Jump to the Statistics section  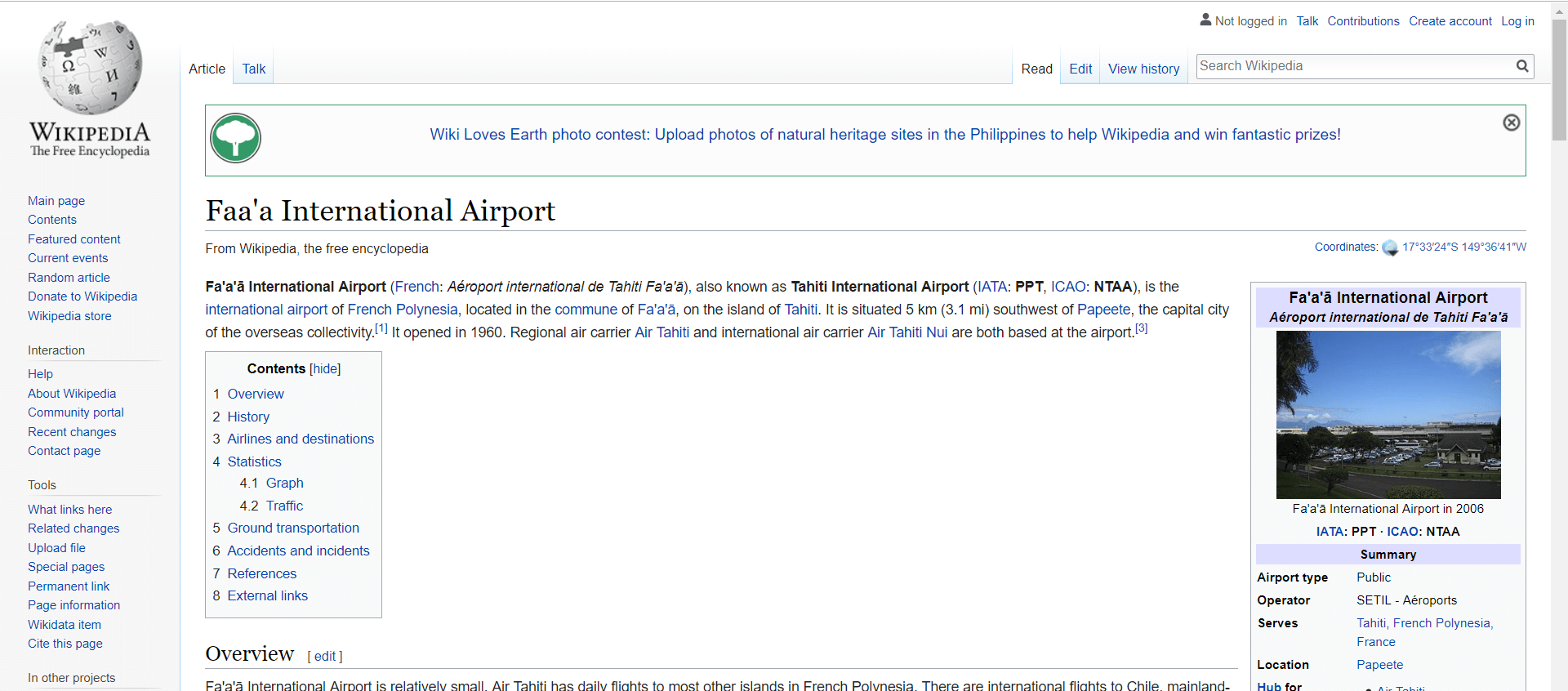point(254,461)
